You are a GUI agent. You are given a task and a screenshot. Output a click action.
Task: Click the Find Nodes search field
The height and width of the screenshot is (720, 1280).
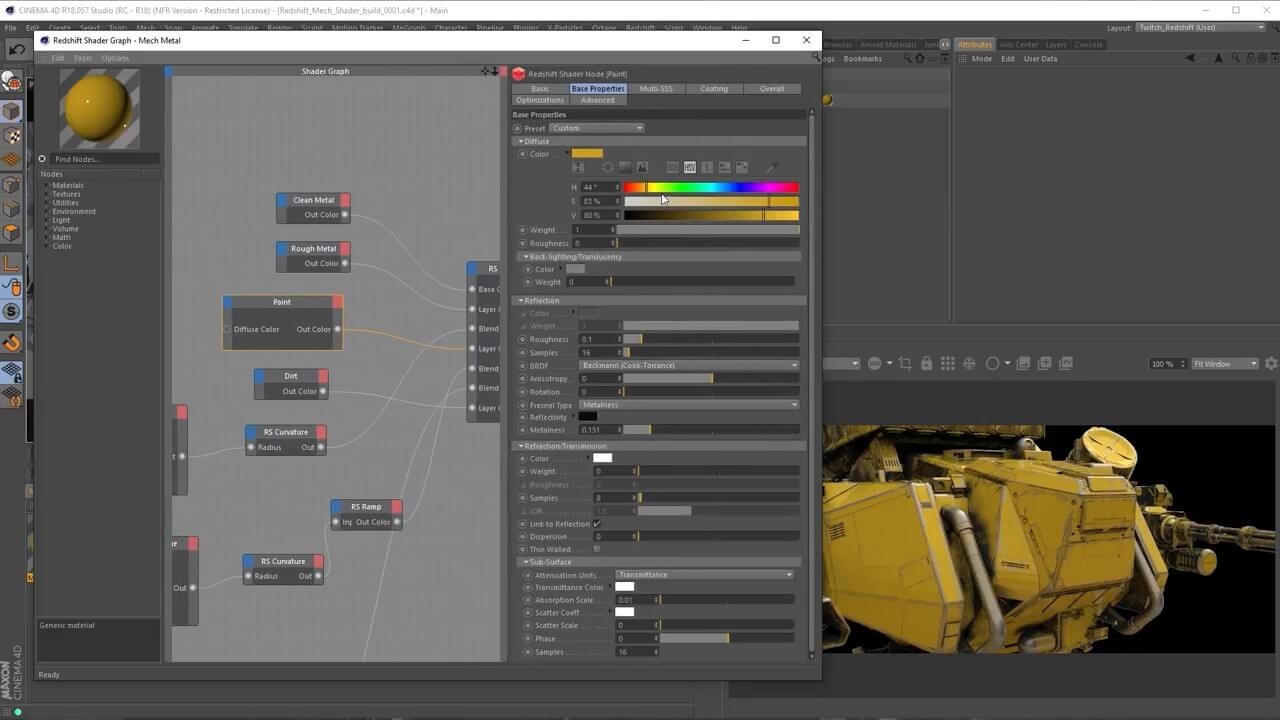pyautogui.click(x=100, y=159)
